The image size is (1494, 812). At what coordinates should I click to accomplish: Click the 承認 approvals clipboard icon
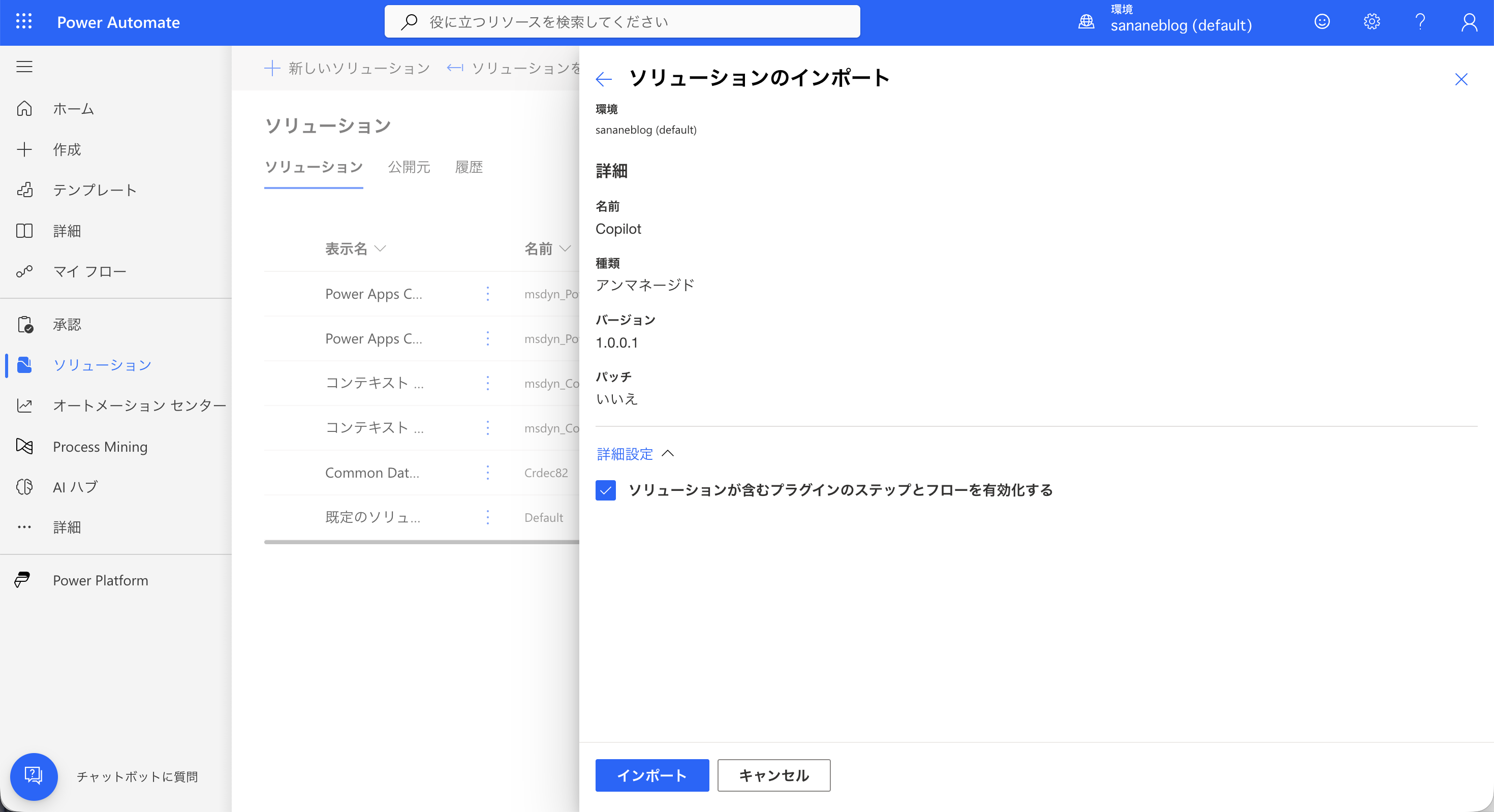[24, 324]
